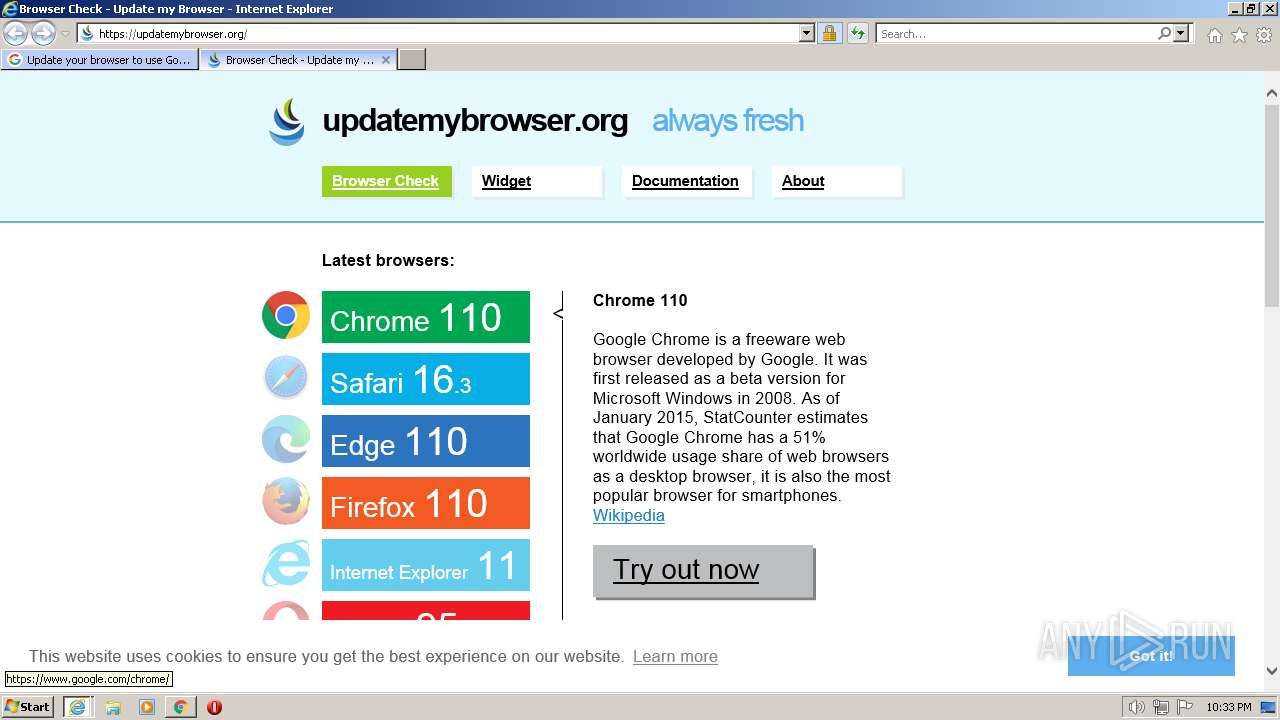Click the 'Latest browsers:' heading text
Image resolution: width=1280 pixels, height=720 pixels.
(x=388, y=261)
